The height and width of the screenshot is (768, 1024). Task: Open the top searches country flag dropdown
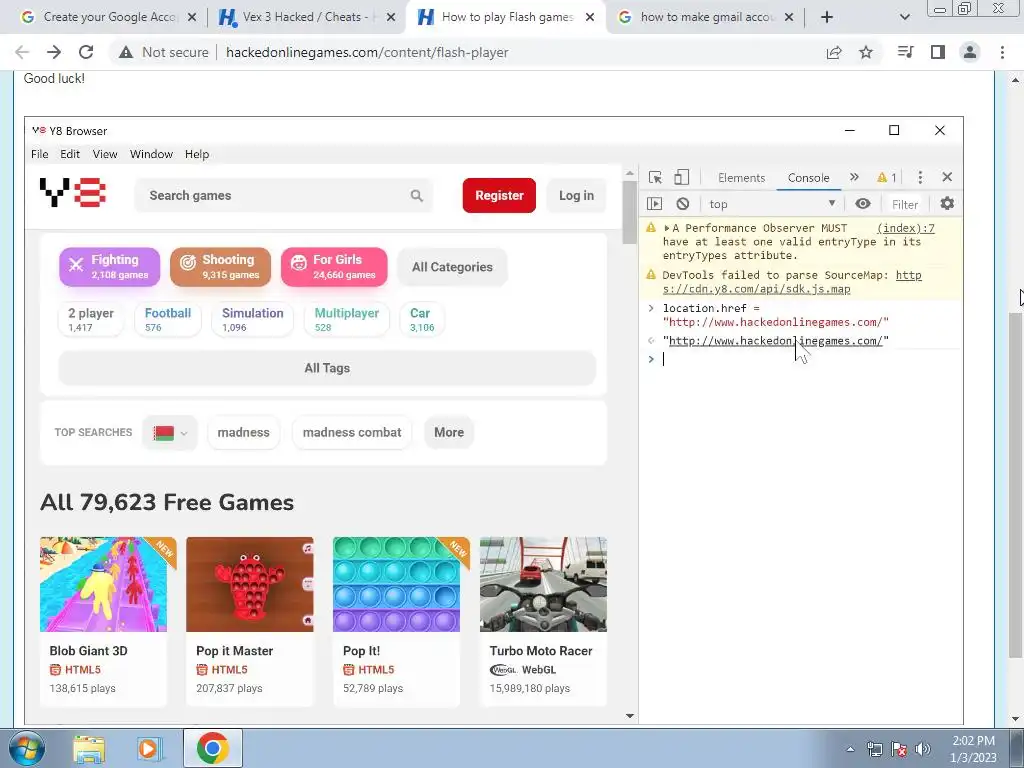click(x=170, y=432)
